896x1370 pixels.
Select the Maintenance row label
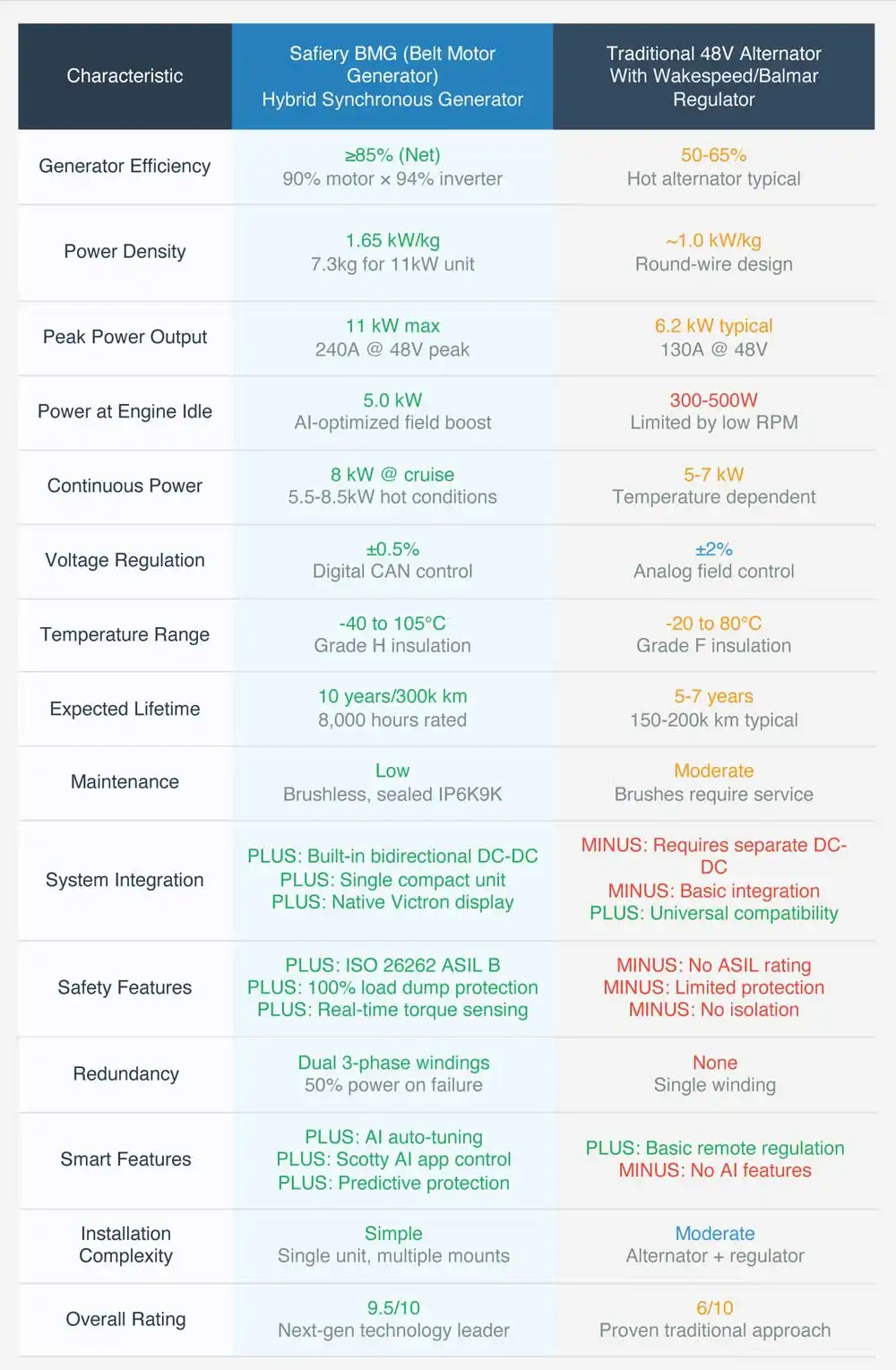125,782
